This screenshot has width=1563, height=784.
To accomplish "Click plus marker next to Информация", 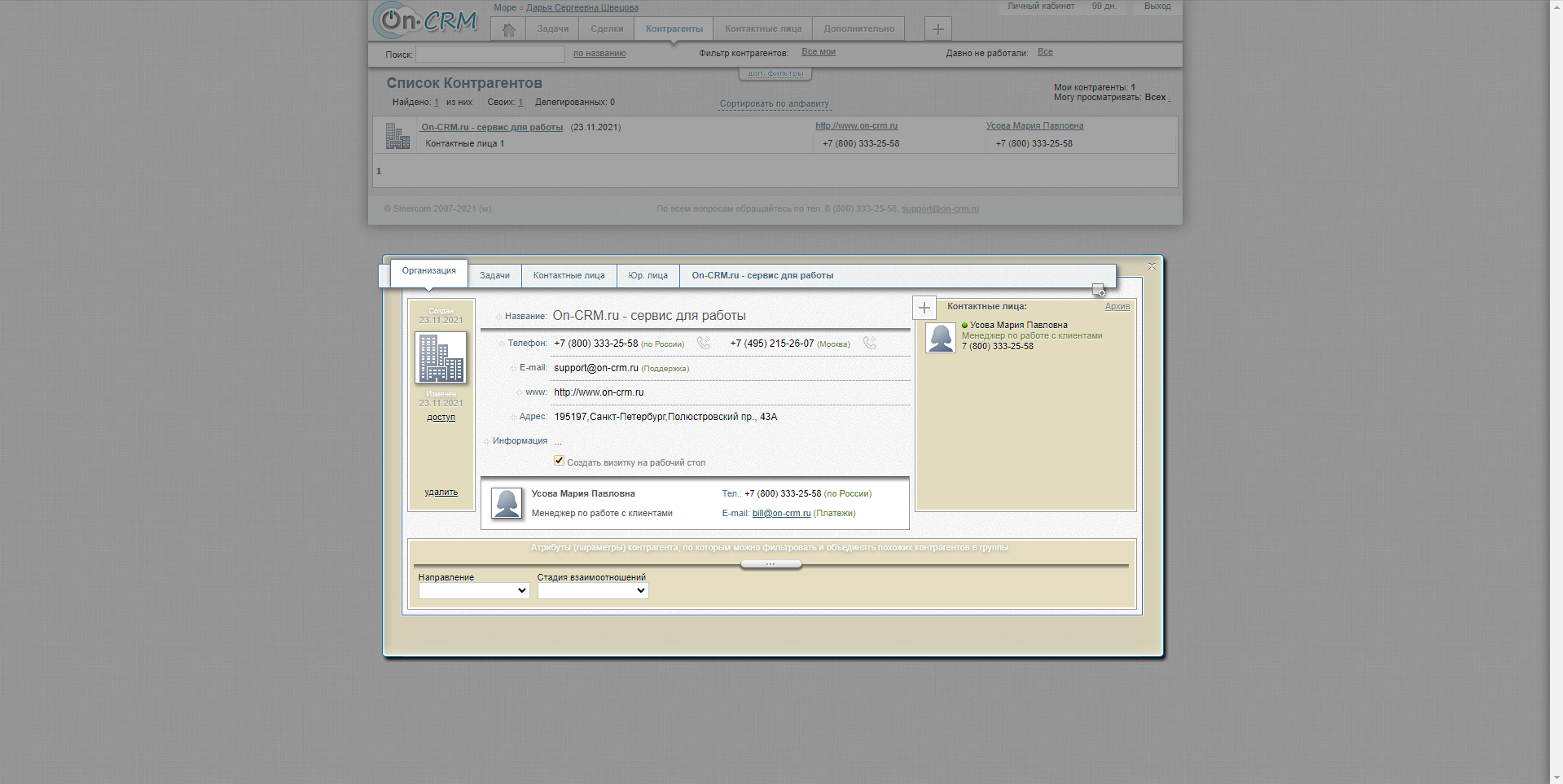I will [x=486, y=441].
